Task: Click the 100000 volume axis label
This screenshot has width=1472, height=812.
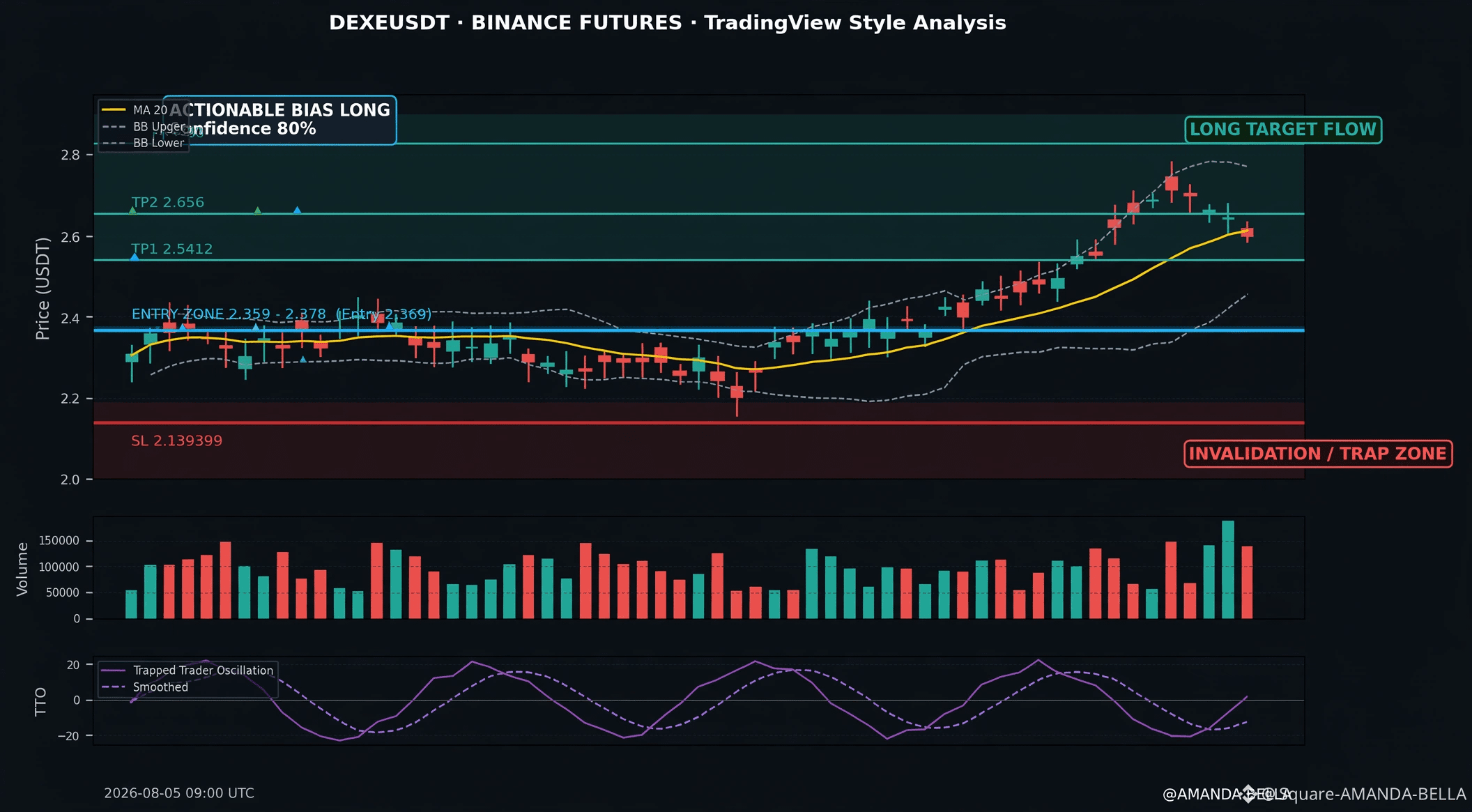Action: click(x=59, y=567)
